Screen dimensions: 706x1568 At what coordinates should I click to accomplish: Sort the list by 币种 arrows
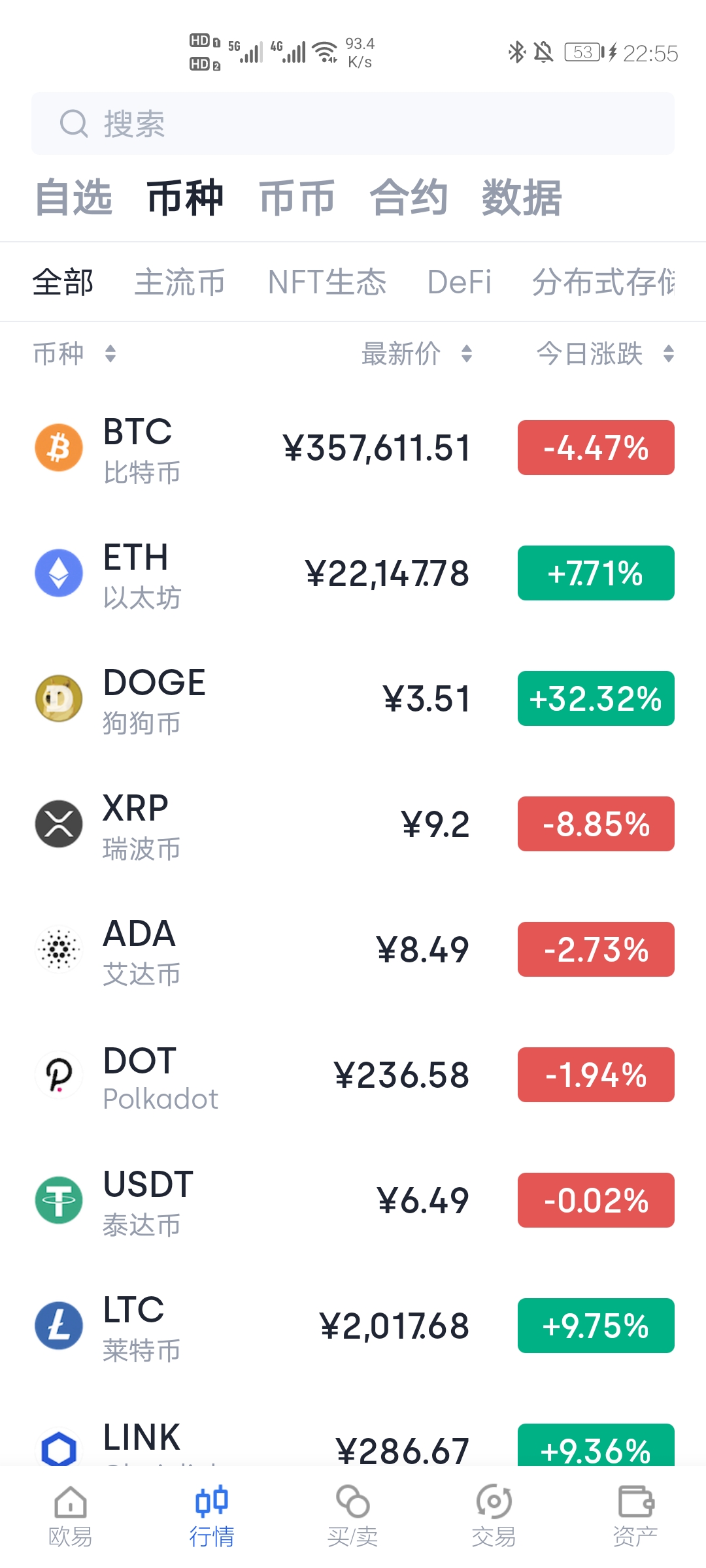pos(110,353)
